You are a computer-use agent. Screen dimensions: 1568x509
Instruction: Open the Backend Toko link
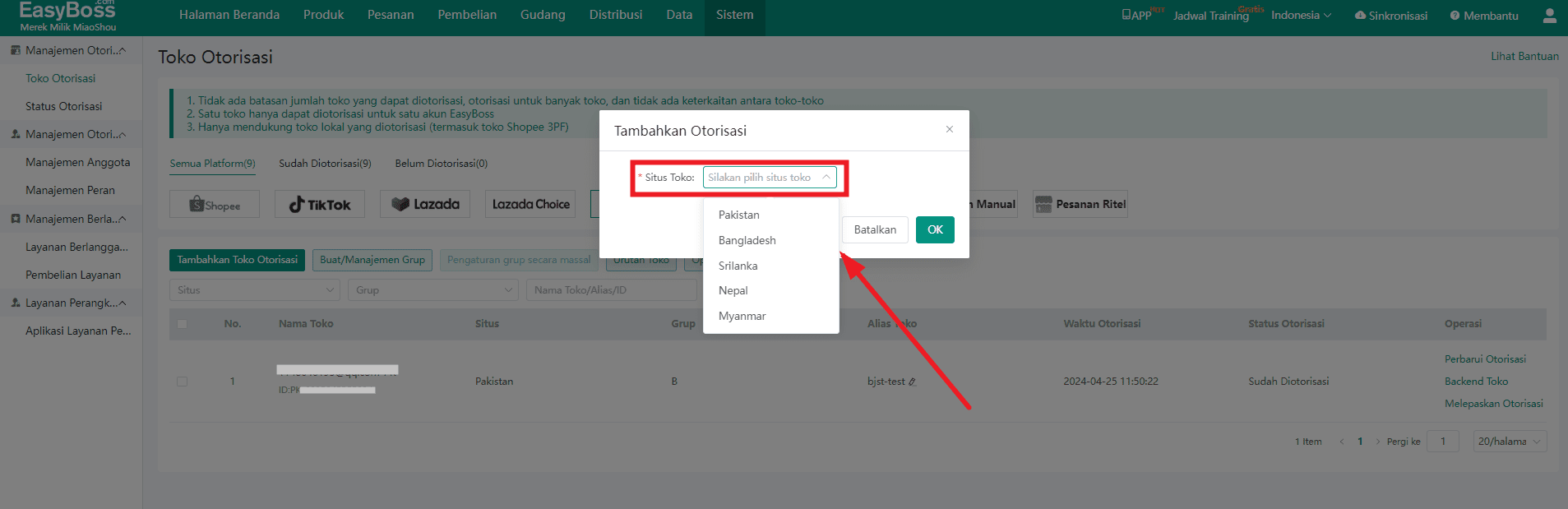1476,382
